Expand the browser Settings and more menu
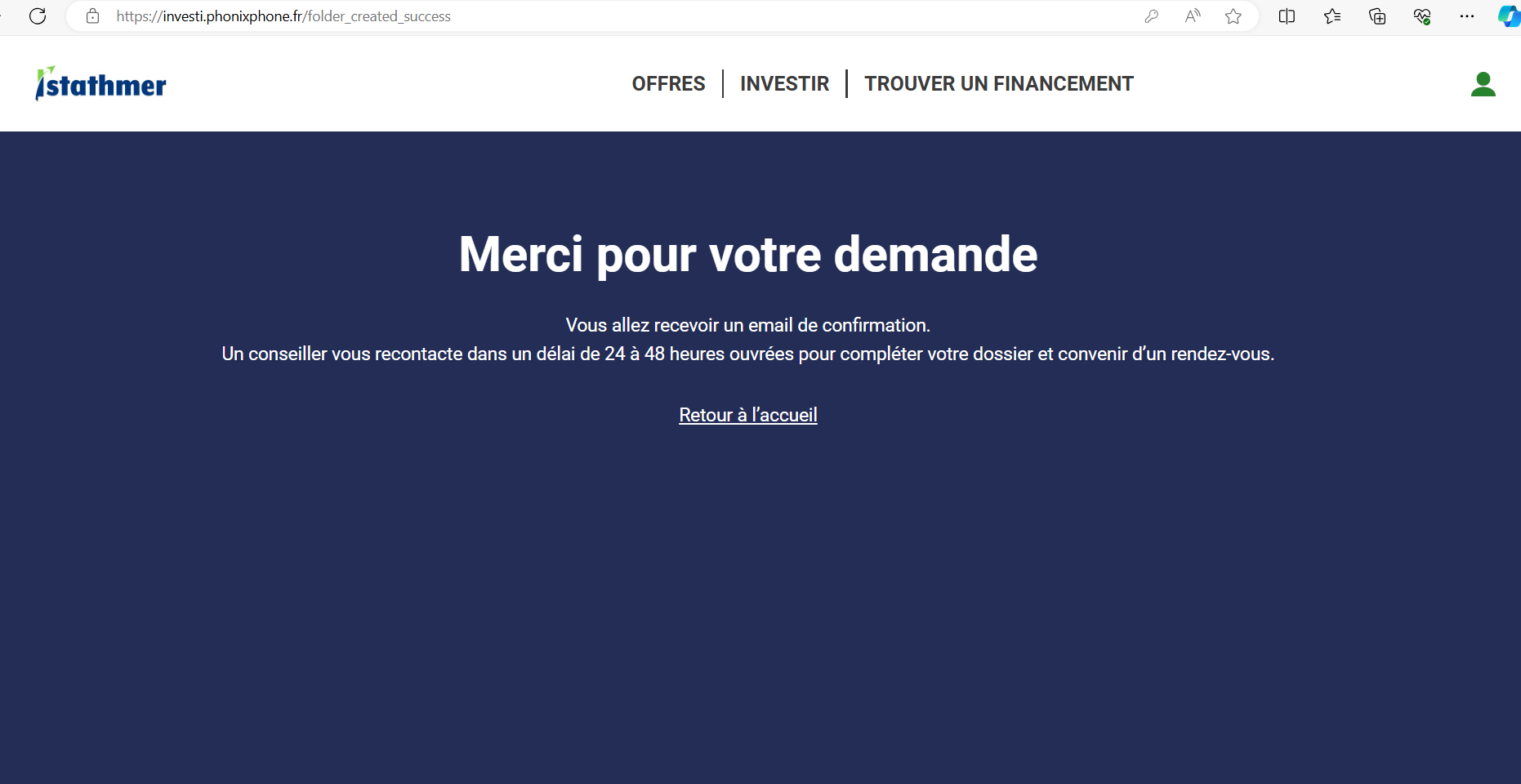 [x=1467, y=16]
